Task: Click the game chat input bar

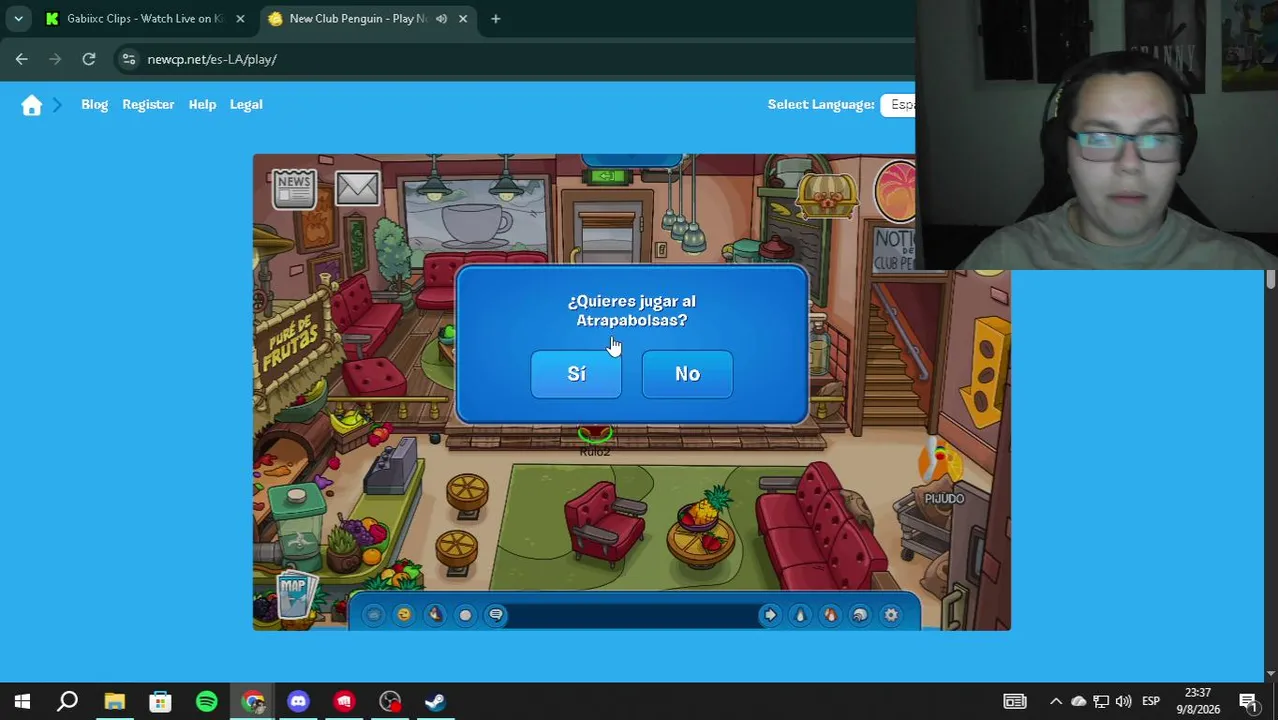Action: (x=632, y=615)
